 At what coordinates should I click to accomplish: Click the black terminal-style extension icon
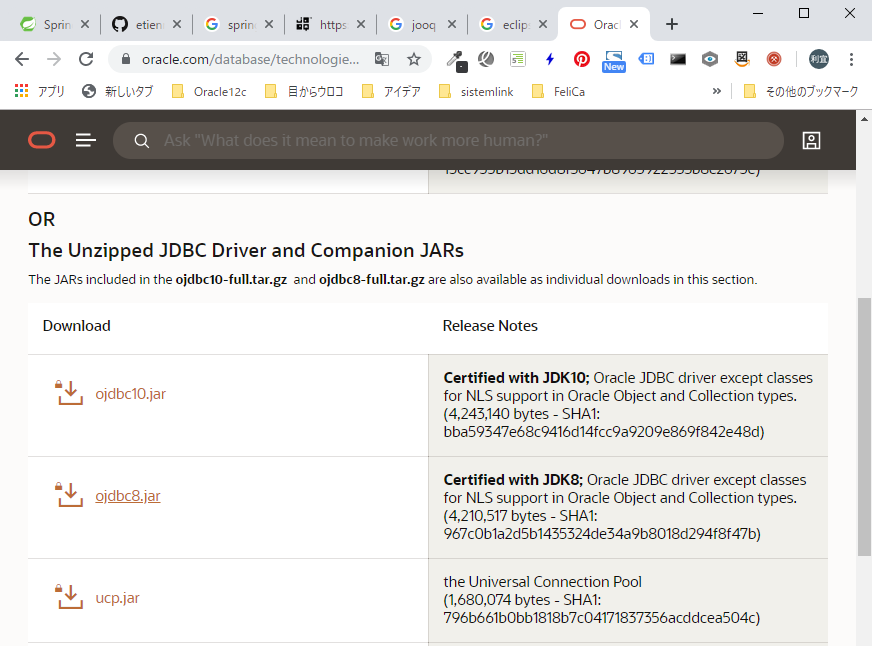tap(677, 59)
